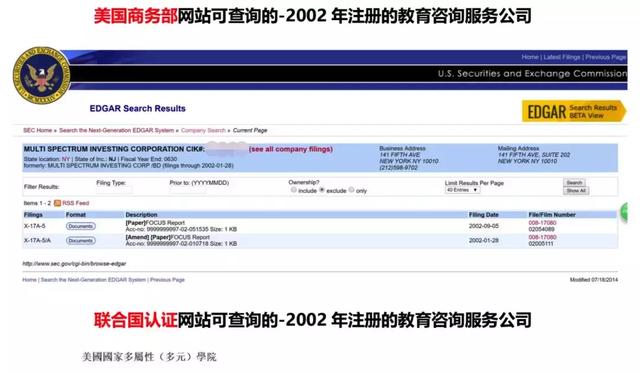Click the see all company filings link
The width and height of the screenshot is (640, 373).
point(291,149)
